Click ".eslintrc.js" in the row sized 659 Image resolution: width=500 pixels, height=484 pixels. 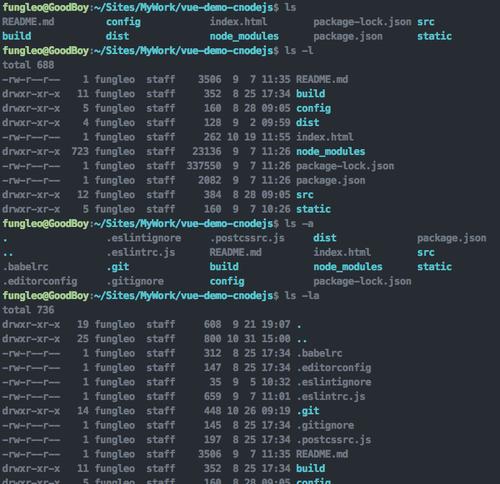(x=331, y=396)
